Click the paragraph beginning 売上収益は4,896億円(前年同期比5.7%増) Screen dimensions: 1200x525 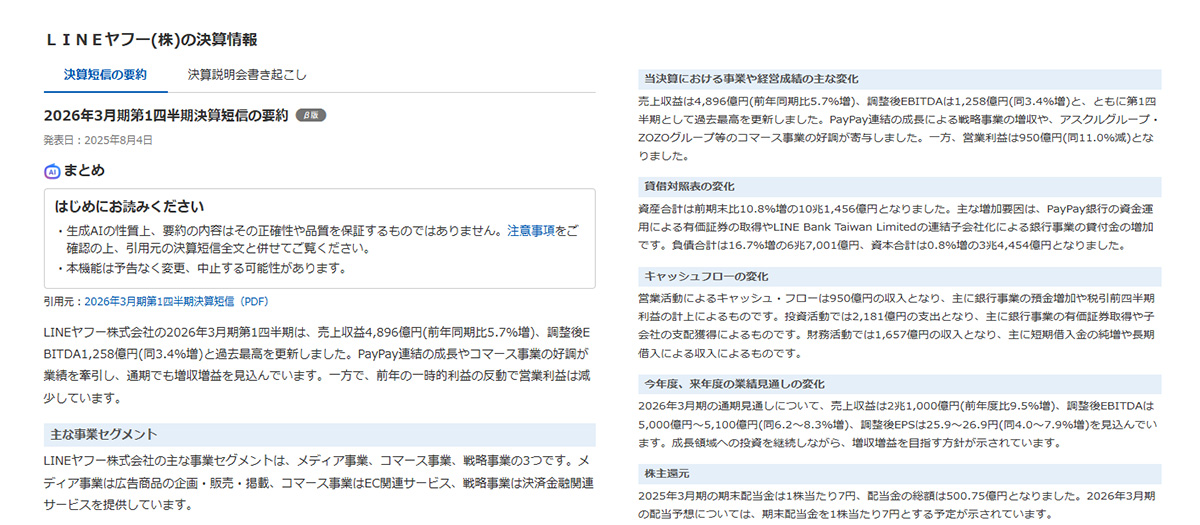(898, 129)
